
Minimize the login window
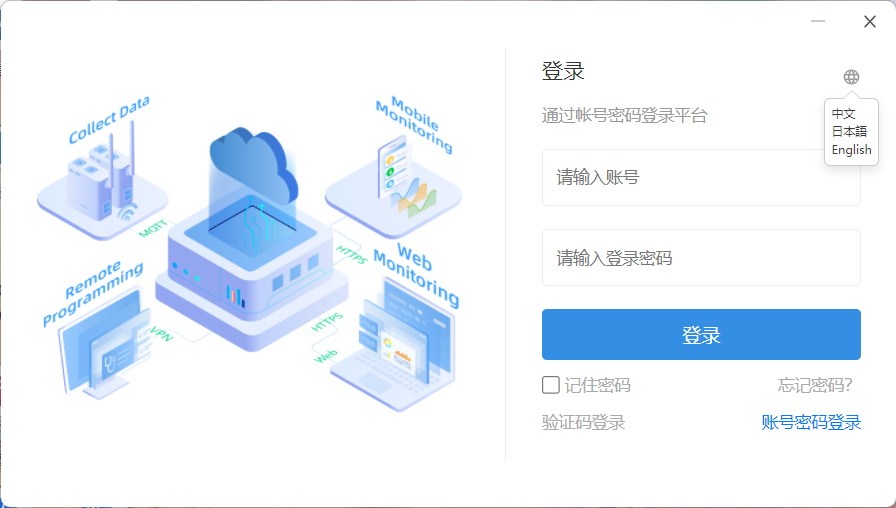[x=818, y=22]
